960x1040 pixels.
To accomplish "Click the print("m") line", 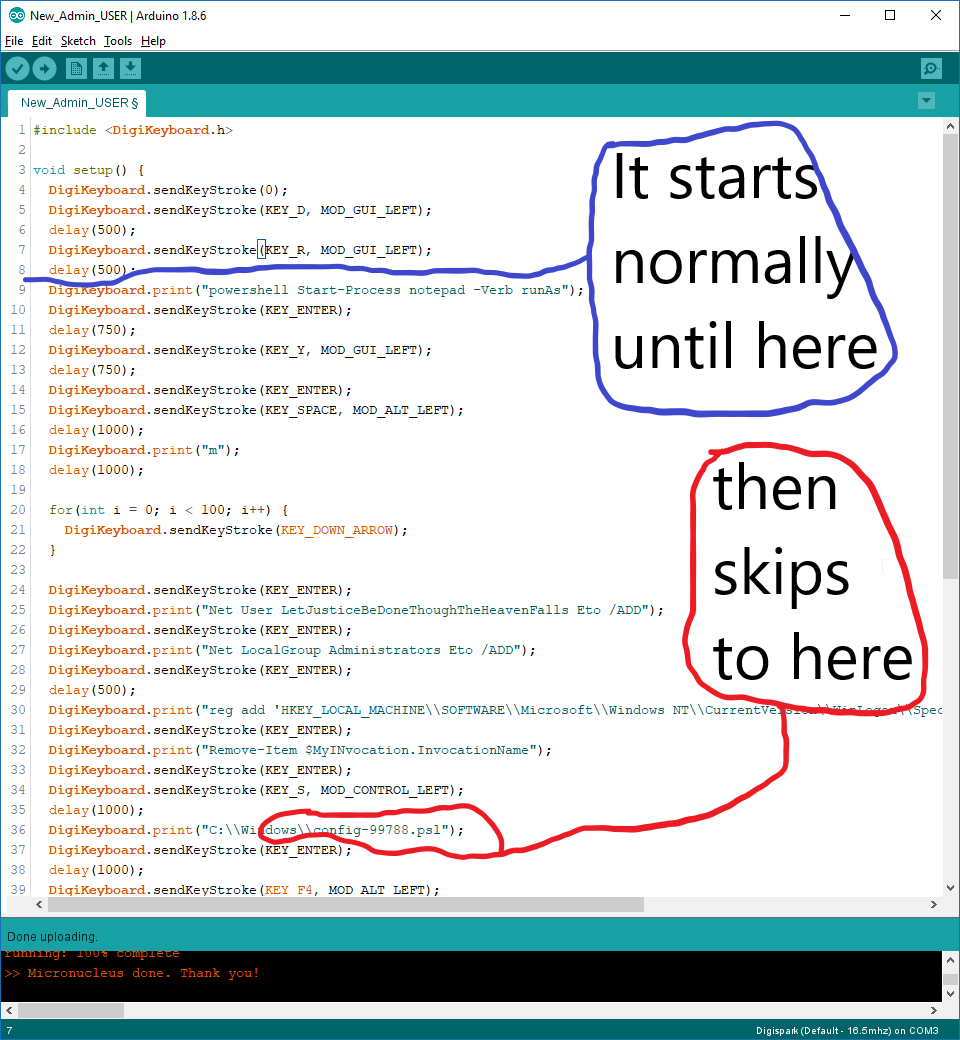I will tap(144, 450).
